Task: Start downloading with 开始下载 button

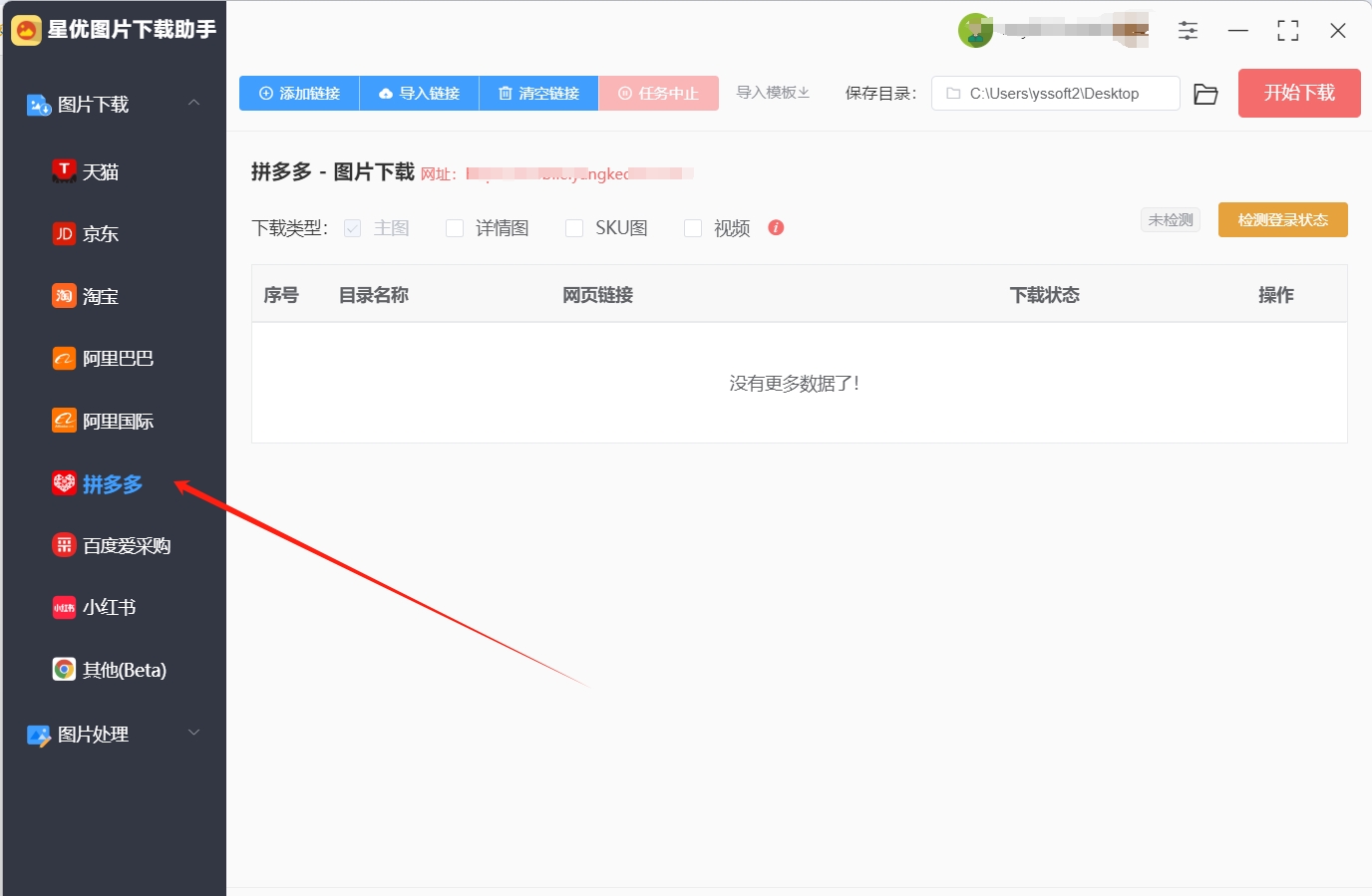Action: coord(1299,93)
